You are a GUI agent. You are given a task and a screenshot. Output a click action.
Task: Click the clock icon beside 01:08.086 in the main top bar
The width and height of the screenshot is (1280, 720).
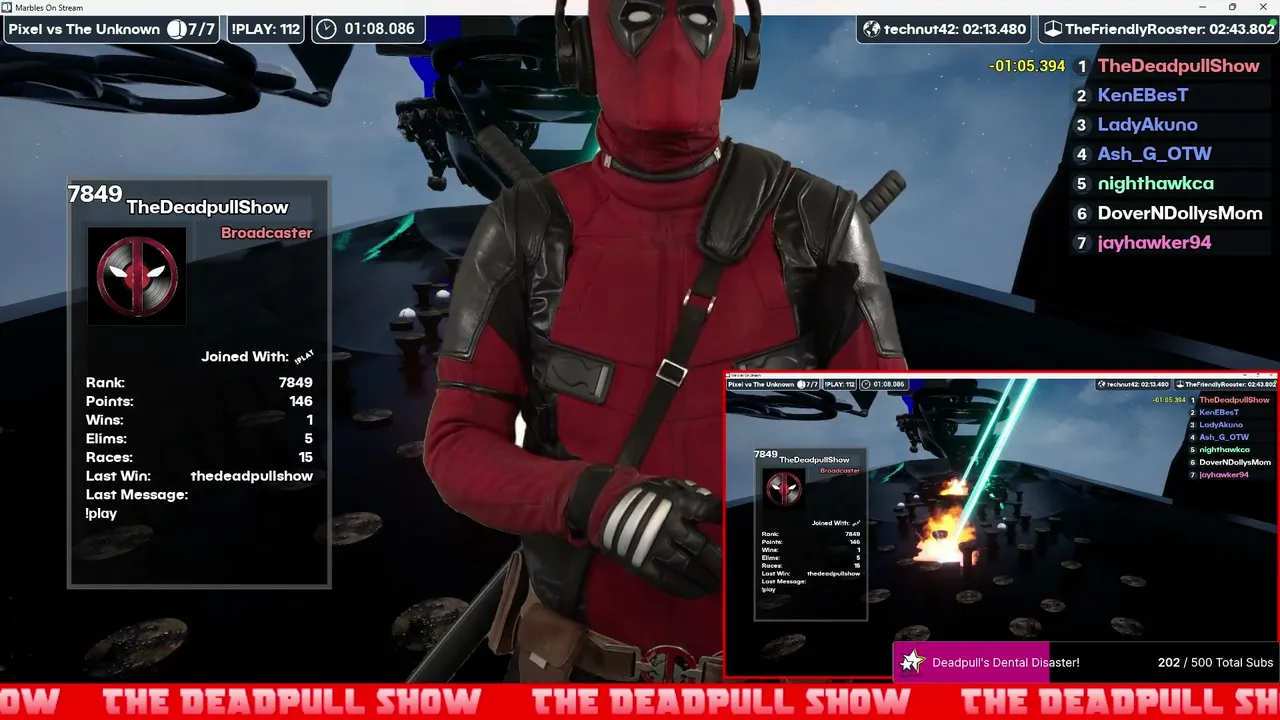[326, 29]
